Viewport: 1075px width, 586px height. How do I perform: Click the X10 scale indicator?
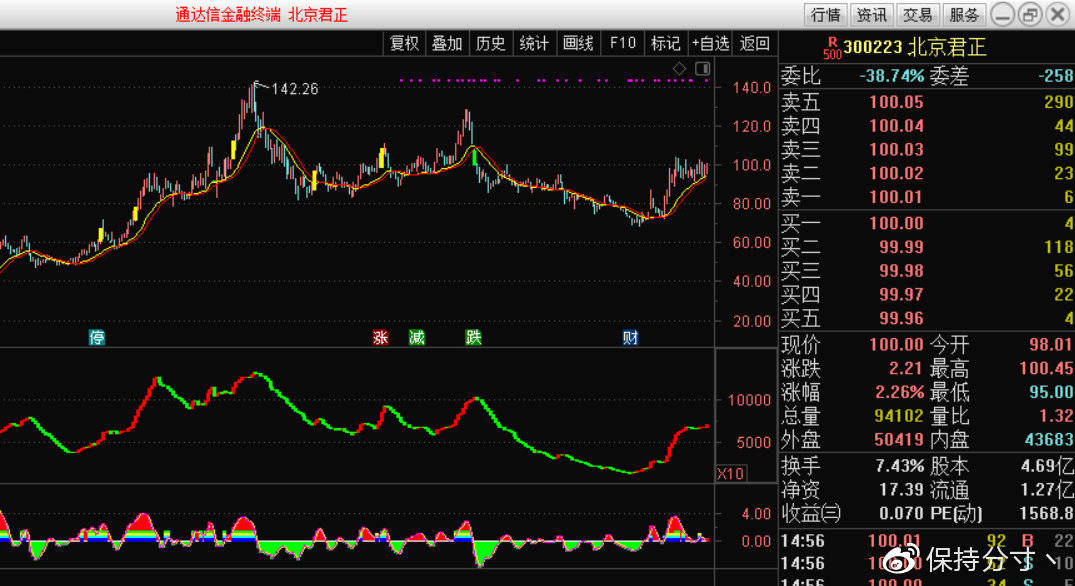tap(730, 473)
